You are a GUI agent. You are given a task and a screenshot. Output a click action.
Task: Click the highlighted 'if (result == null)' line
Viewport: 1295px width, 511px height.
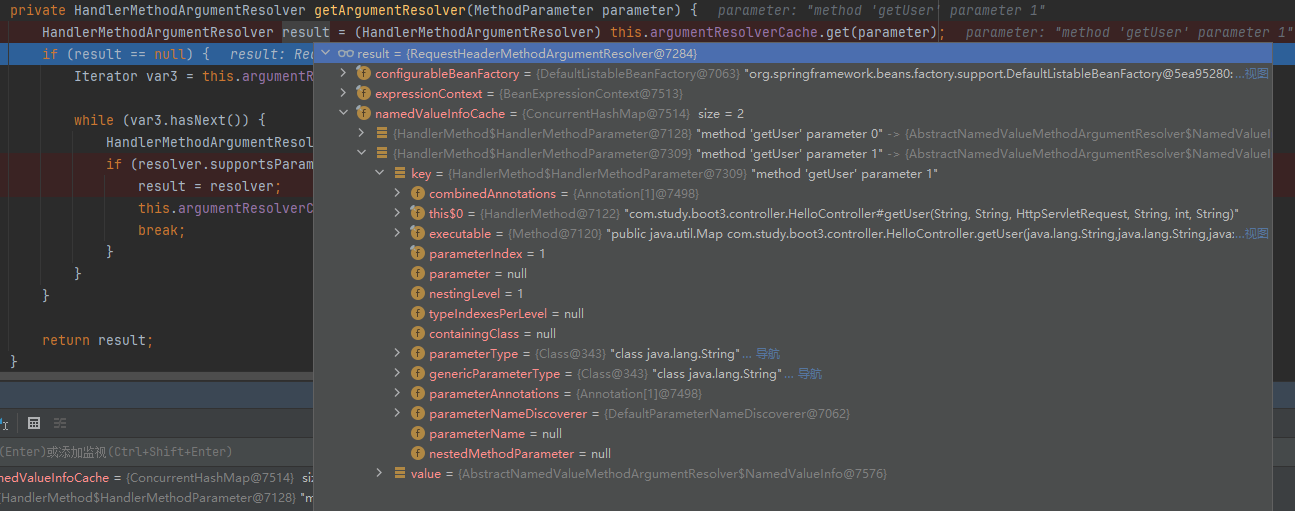[125, 54]
